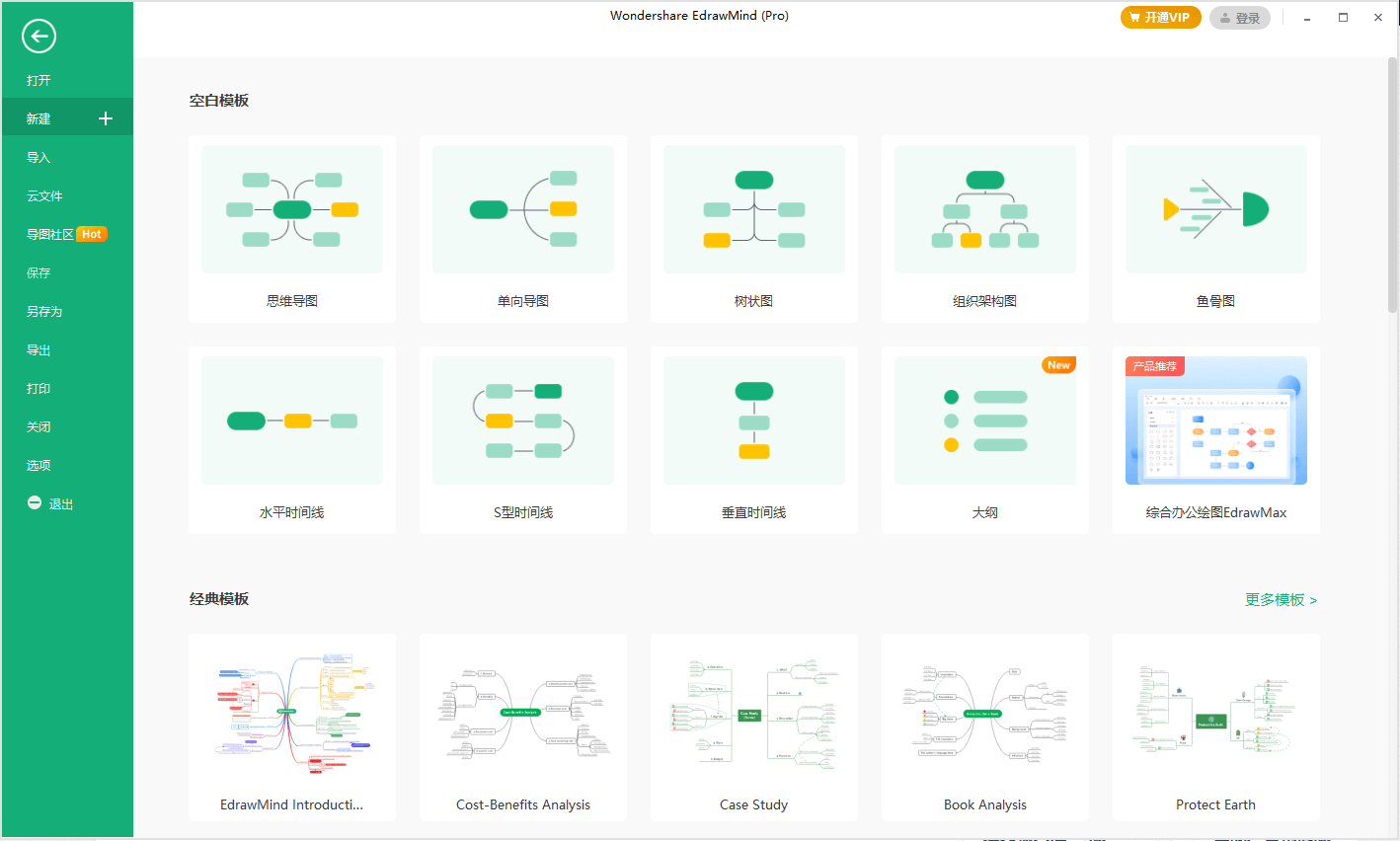The image size is (1400, 841).
Task: Select the 鱼骨图 fishbone diagram template
Action: 1215,229
